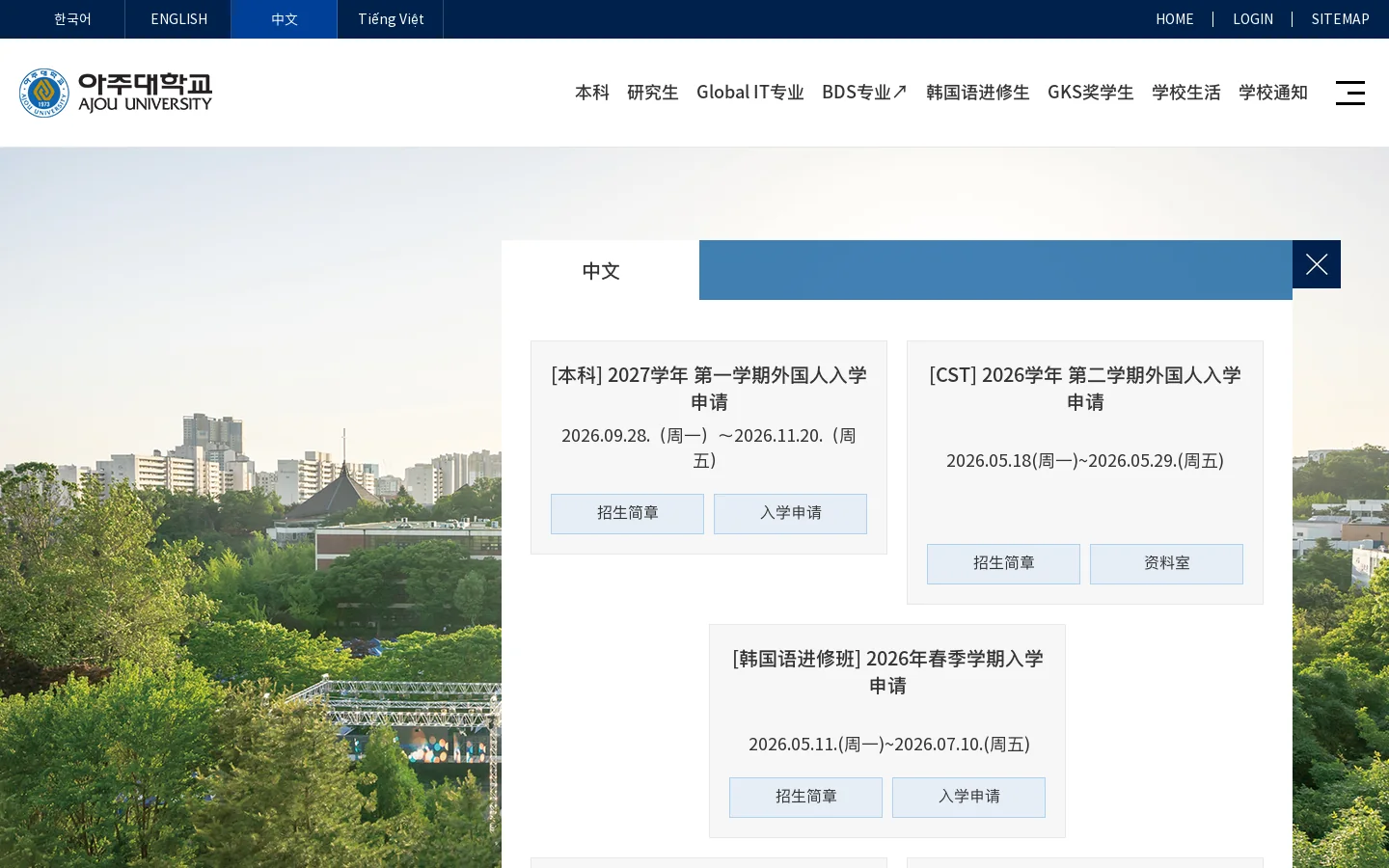Open the hamburger menu icon

[x=1350, y=93]
